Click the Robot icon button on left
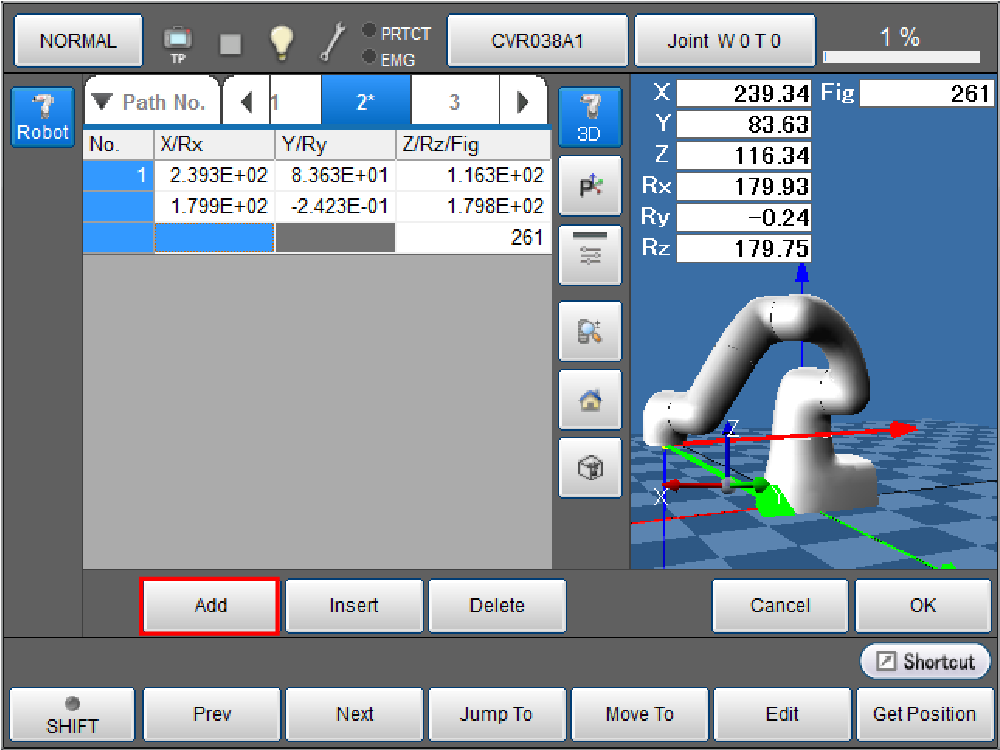The height and width of the screenshot is (750, 1000). click(43, 116)
